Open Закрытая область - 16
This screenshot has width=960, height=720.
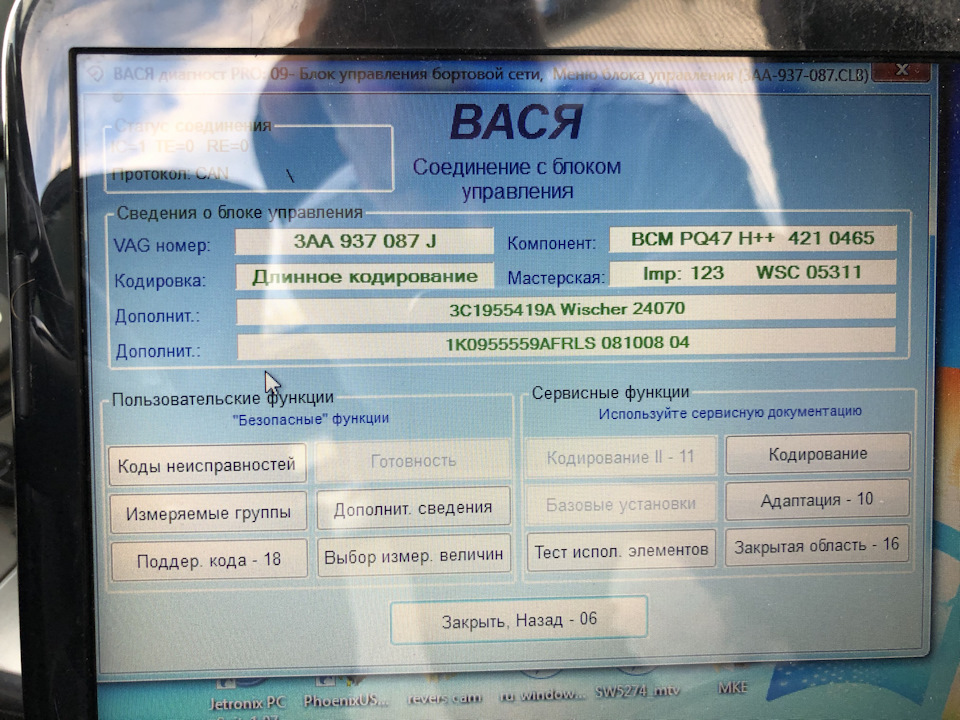click(816, 545)
